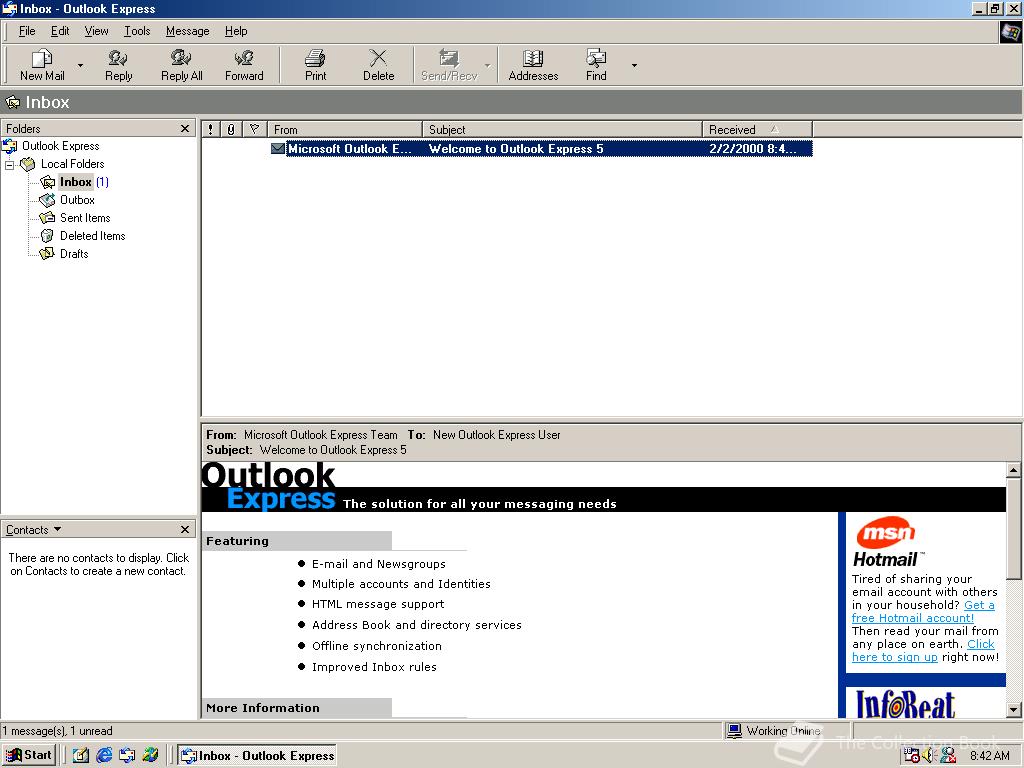Image resolution: width=1024 pixels, height=768 pixels.
Task: Click the InfoBeat banner image
Action: 905,704
